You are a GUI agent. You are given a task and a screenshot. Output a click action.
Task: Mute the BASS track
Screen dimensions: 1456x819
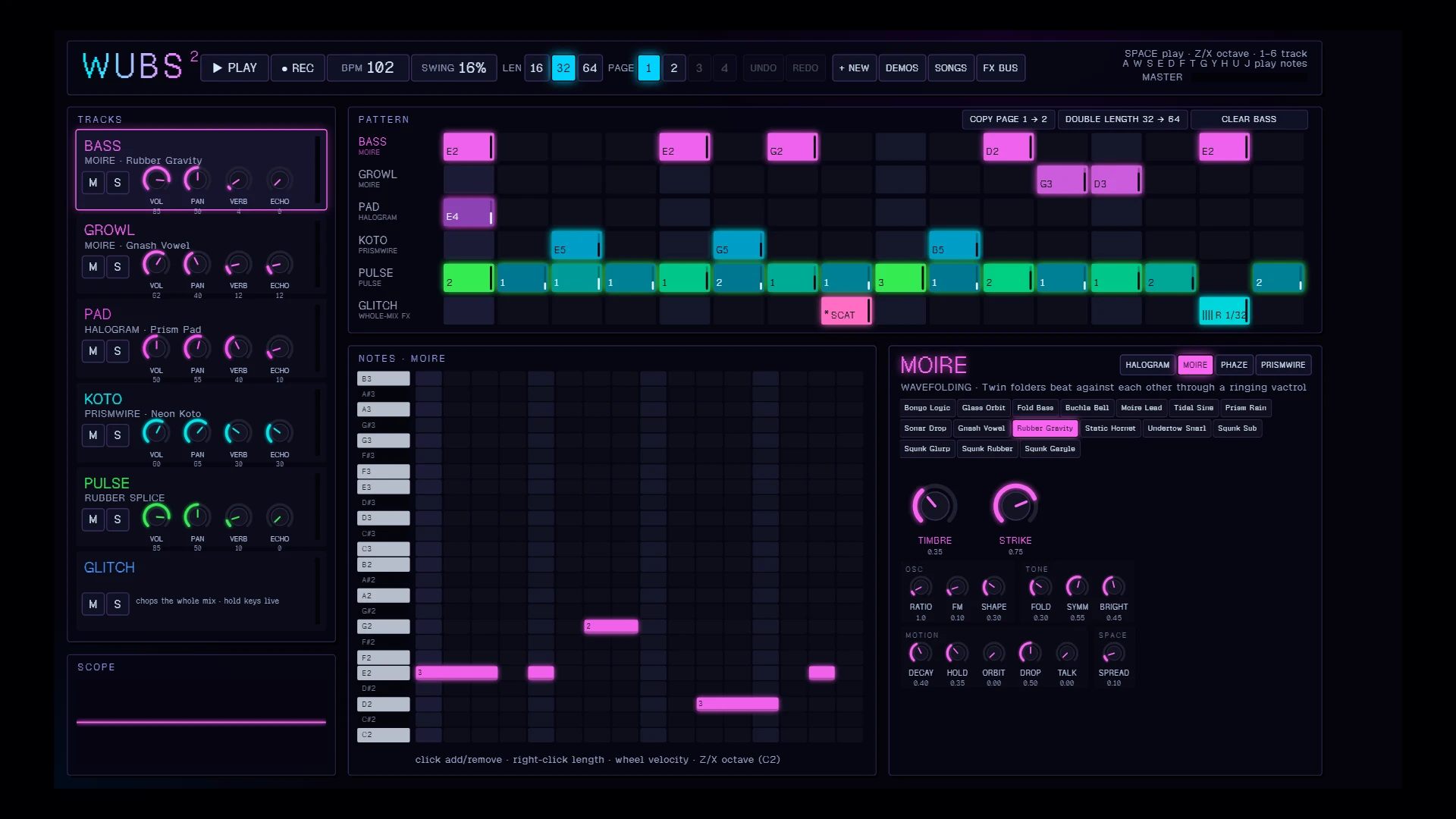point(93,183)
